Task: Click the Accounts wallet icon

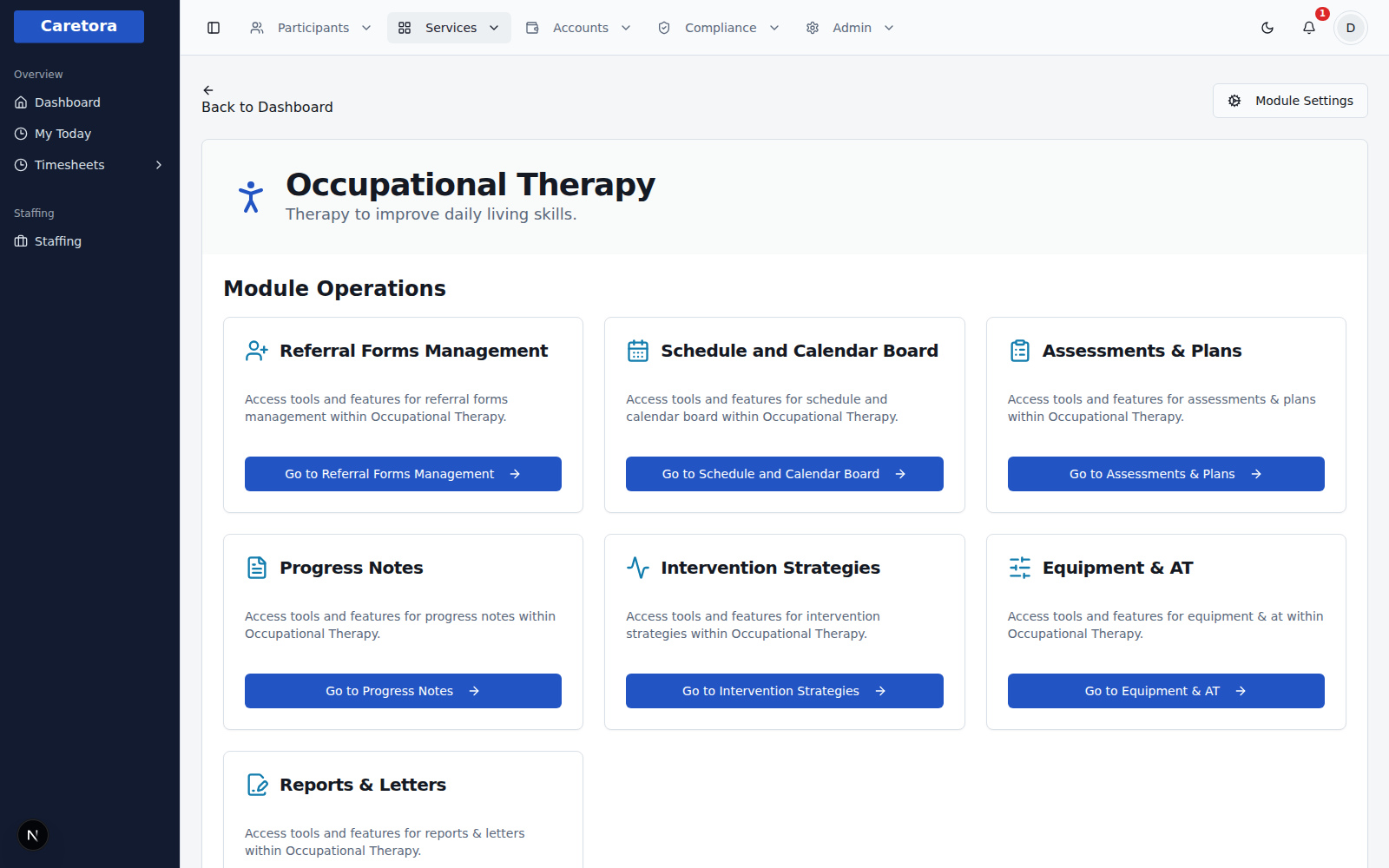Action: [x=532, y=28]
